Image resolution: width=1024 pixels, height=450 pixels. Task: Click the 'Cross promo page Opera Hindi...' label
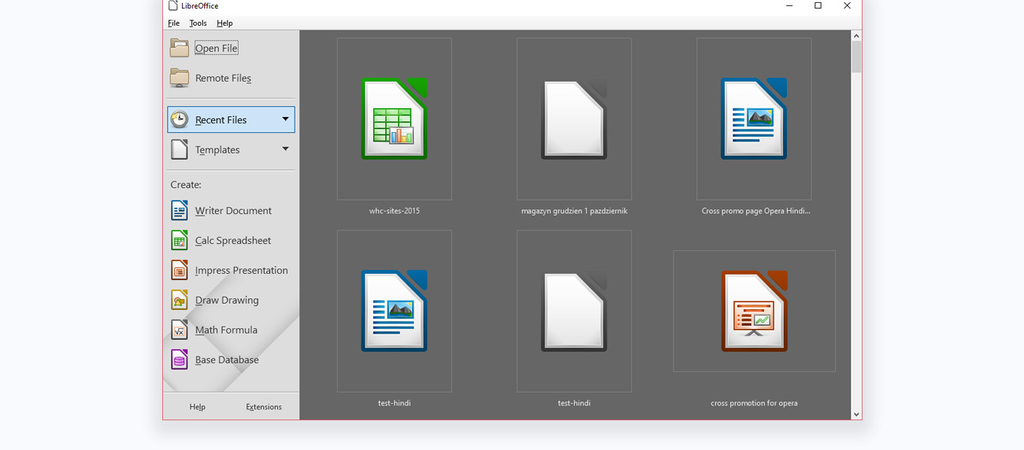click(x=756, y=211)
